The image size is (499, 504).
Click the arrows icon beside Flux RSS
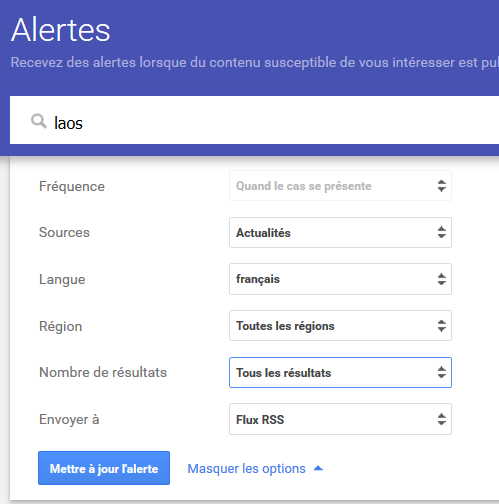tap(442, 419)
